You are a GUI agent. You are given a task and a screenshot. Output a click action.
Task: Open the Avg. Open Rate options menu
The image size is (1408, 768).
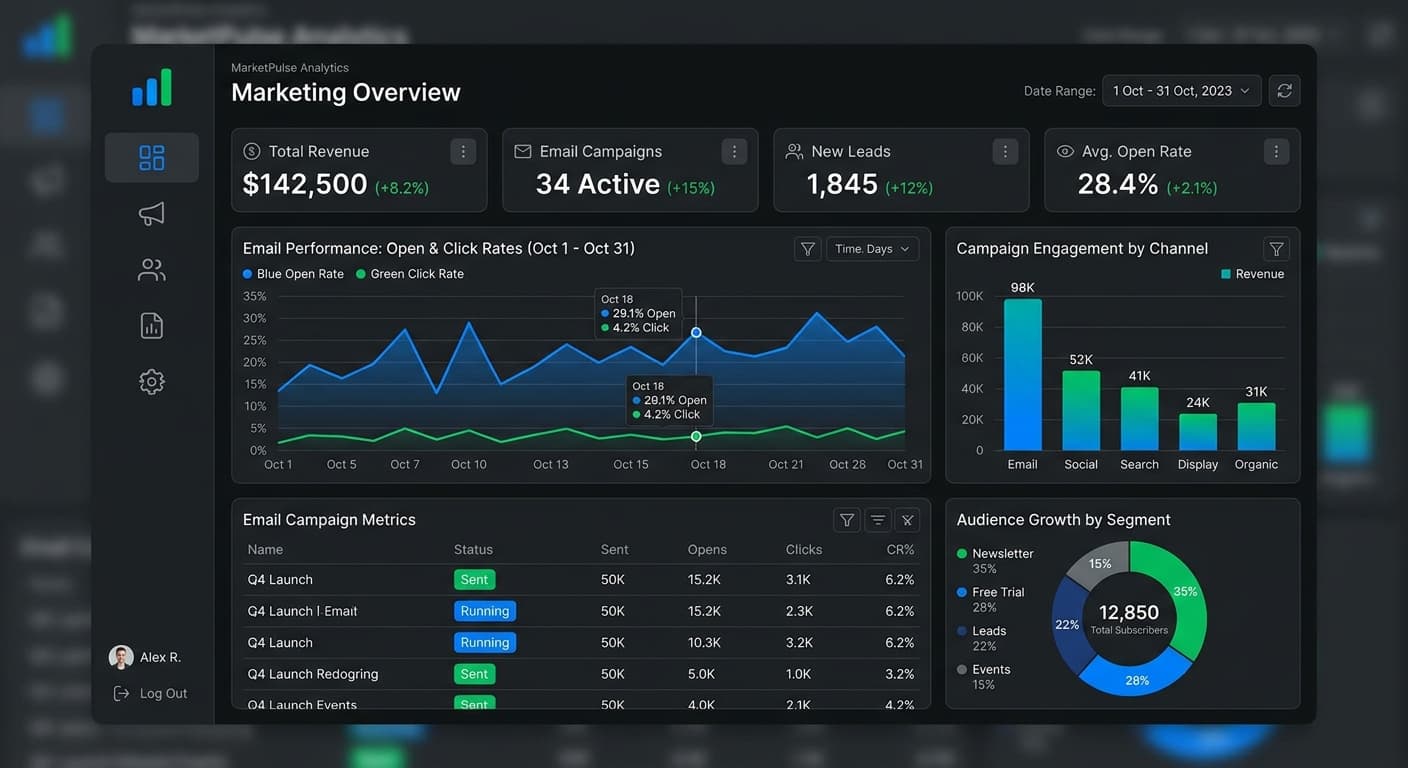click(x=1276, y=150)
